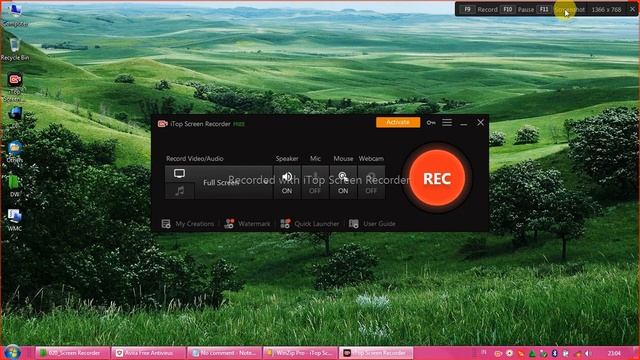Open the WMC desktop shortcut
This screenshot has height=360, width=640.
(15, 220)
